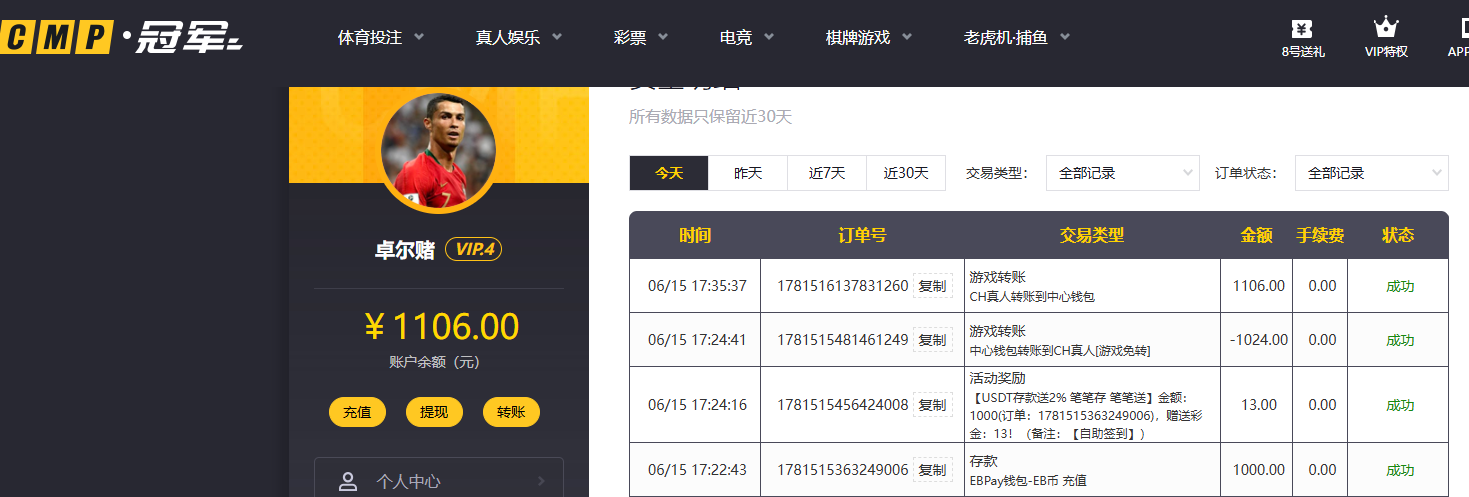
Task: Click the 提现 button
Action: [x=434, y=412]
